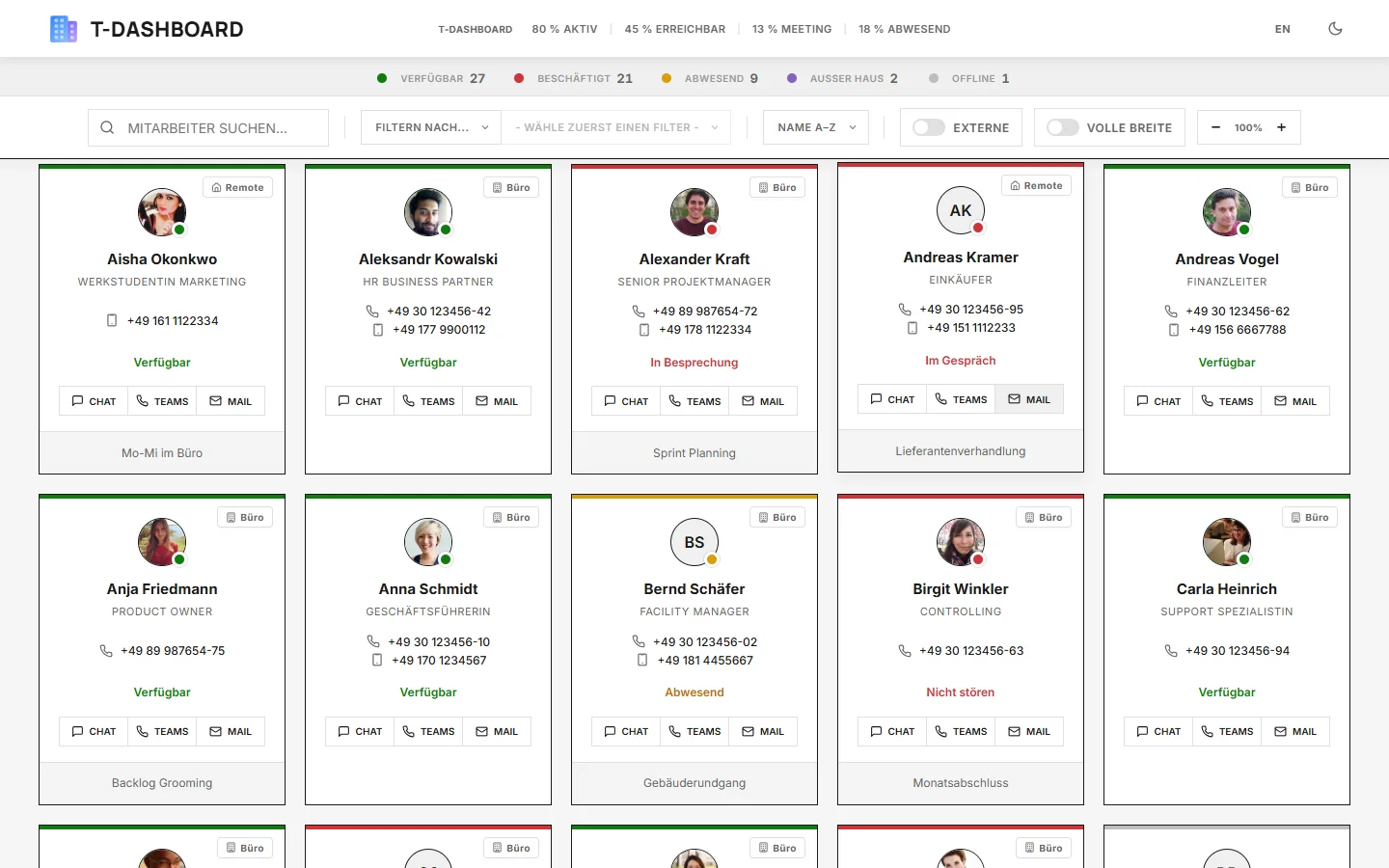This screenshot has height=868, width=1389.
Task: Decrease zoom with the minus icon
Action: point(1215,127)
